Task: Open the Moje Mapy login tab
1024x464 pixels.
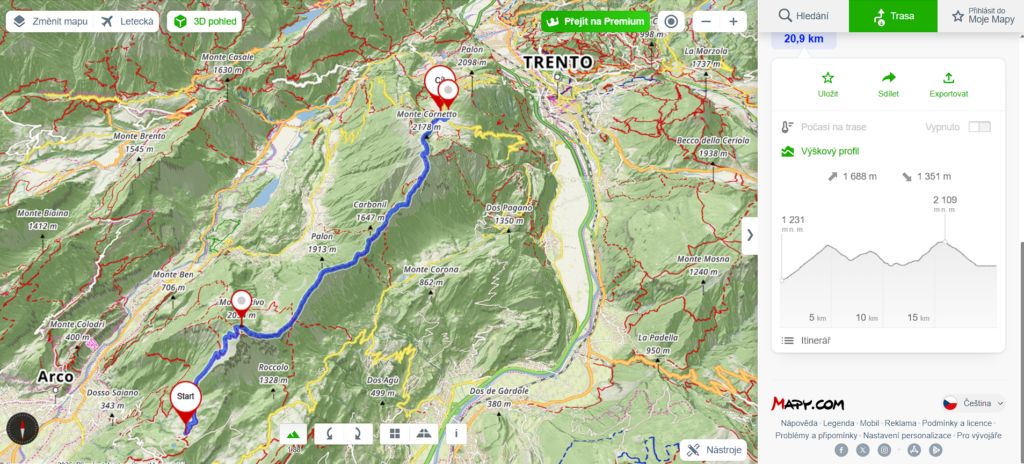Action: tap(982, 16)
